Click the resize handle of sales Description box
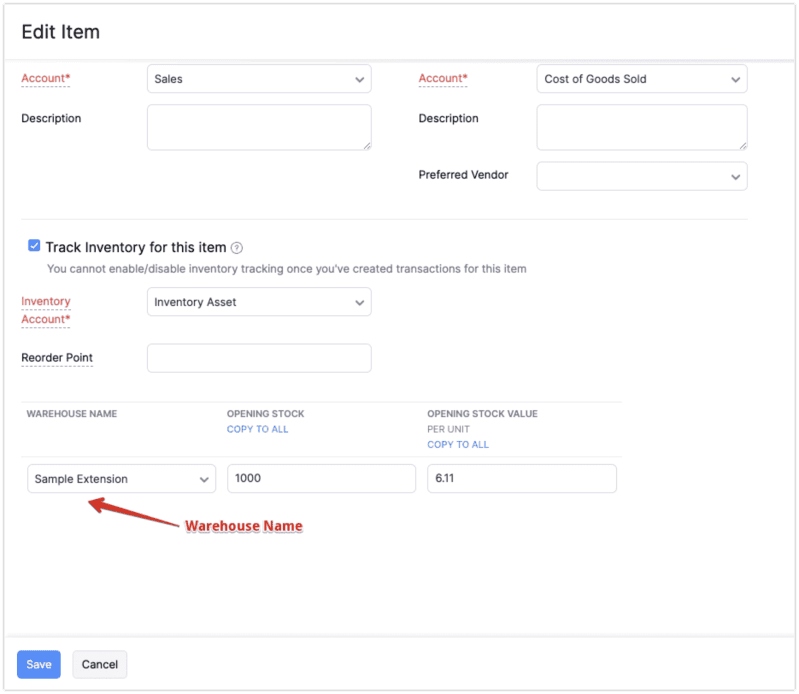This screenshot has height=694, width=799. point(366,145)
